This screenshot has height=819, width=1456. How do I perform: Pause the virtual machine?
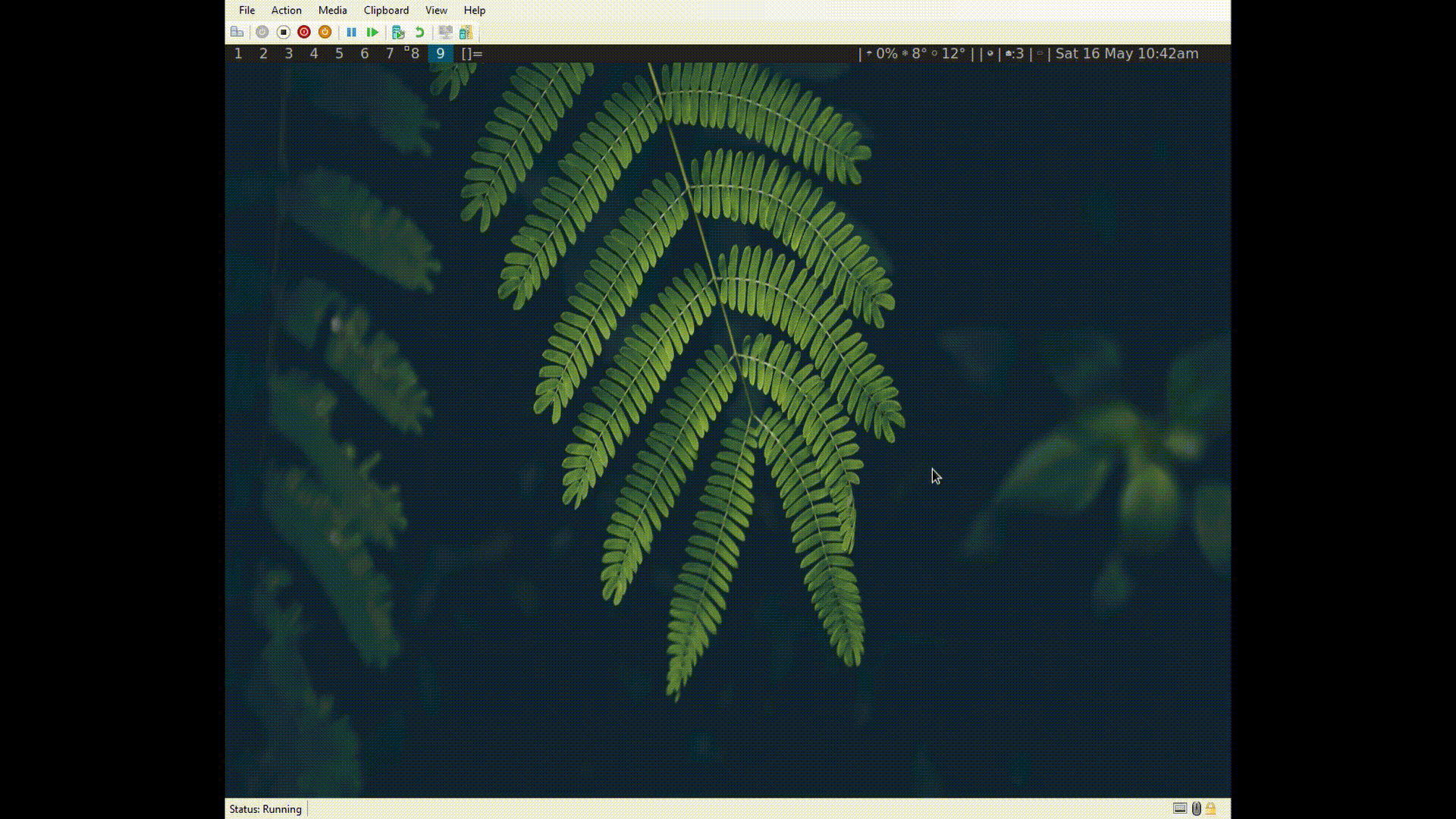(352, 32)
